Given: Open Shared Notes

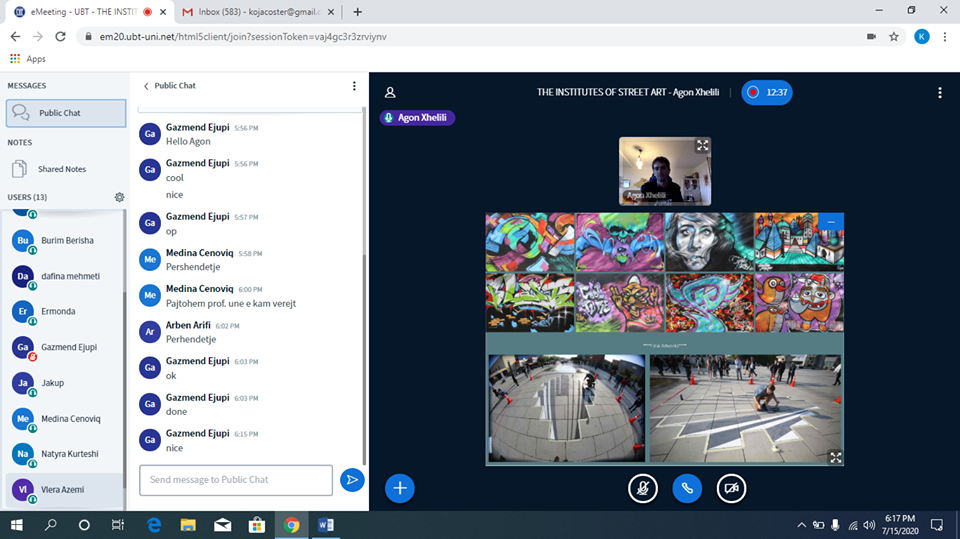Looking at the screenshot, I should pyautogui.click(x=61, y=169).
